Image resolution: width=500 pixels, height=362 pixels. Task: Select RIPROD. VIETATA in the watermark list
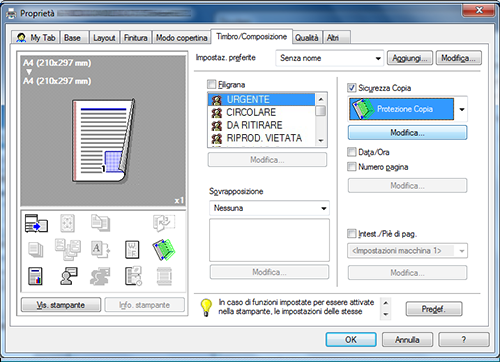click(261, 138)
